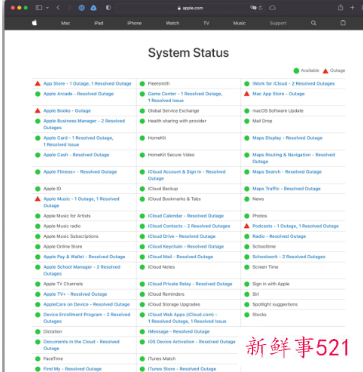Screen dimensions: 363x372
Task: Click the privacy shield icon
Action: [108, 8]
